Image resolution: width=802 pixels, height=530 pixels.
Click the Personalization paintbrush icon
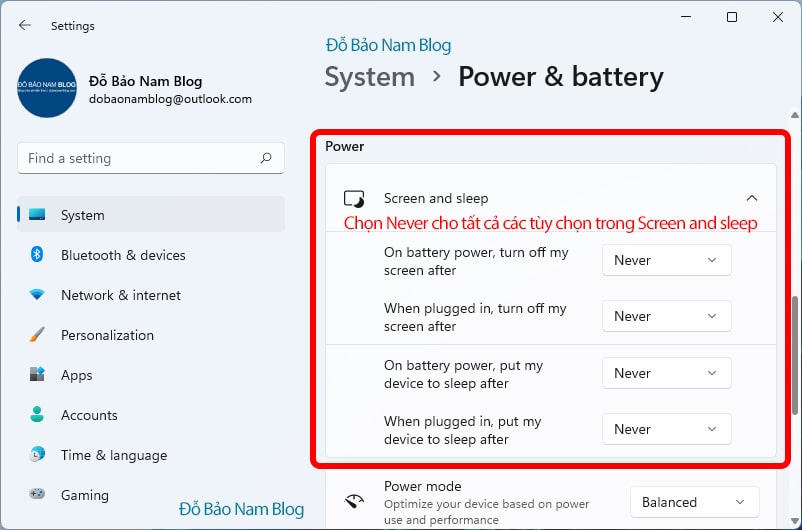(37, 335)
